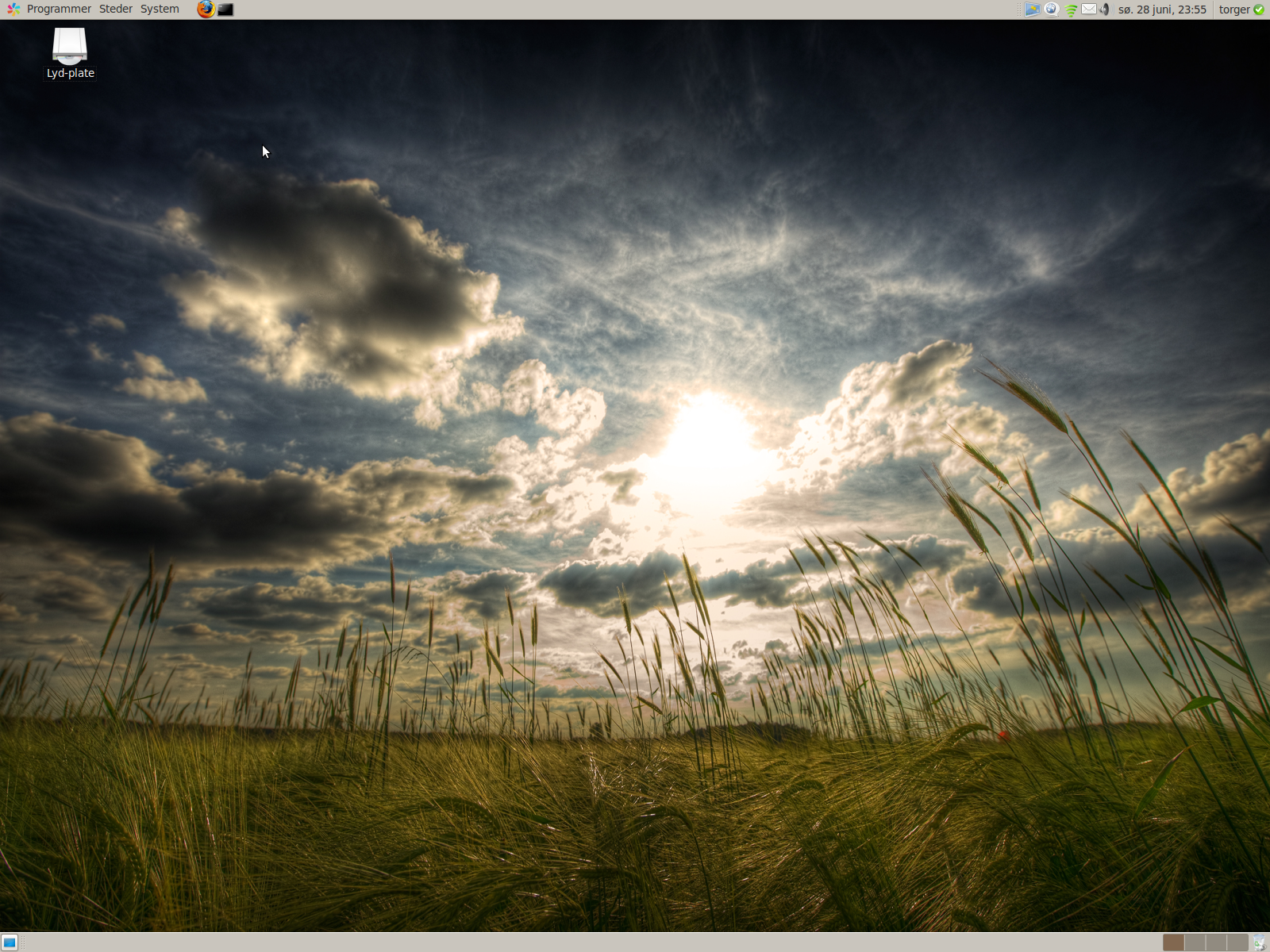1270x952 pixels.
Task: Switch to the first workspace
Action: click(1173, 942)
